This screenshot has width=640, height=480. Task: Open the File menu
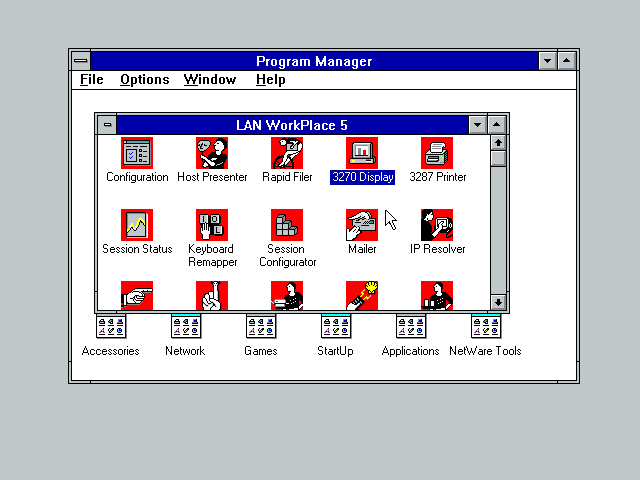tap(92, 80)
